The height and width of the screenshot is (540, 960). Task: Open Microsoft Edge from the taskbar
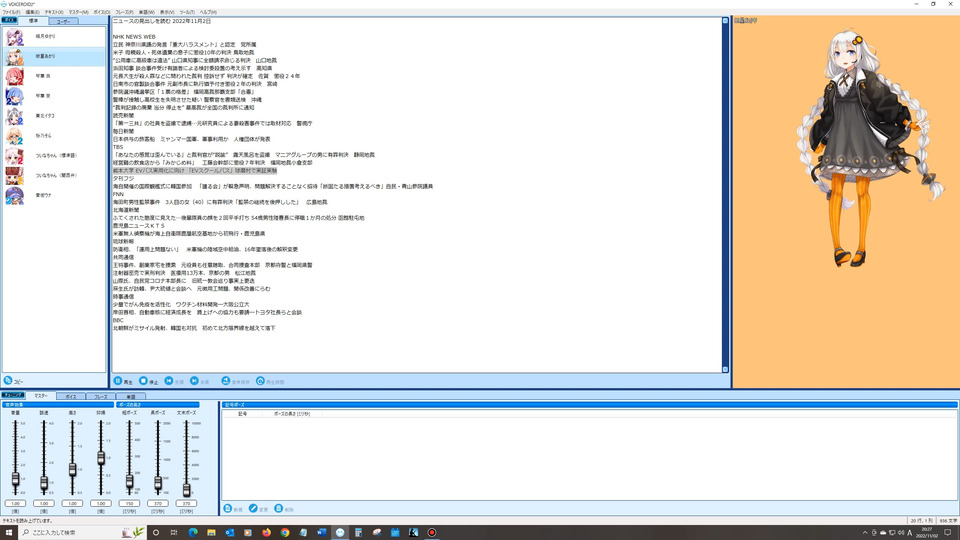(x=193, y=533)
